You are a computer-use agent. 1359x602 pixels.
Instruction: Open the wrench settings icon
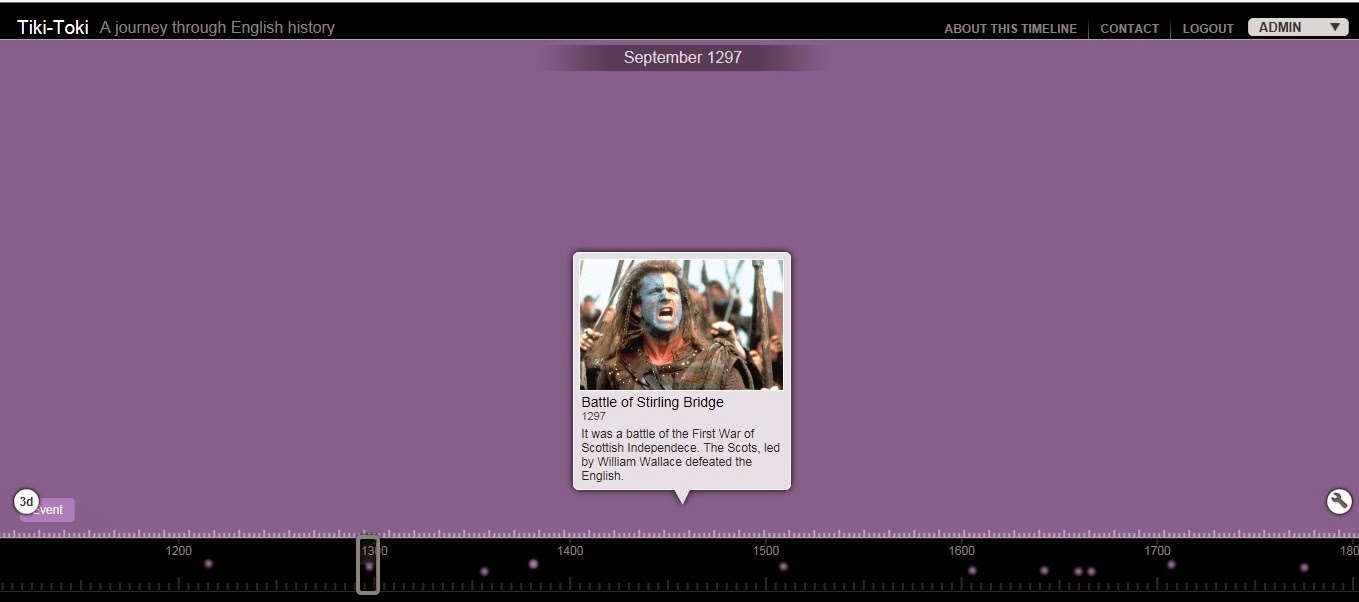(x=1339, y=501)
